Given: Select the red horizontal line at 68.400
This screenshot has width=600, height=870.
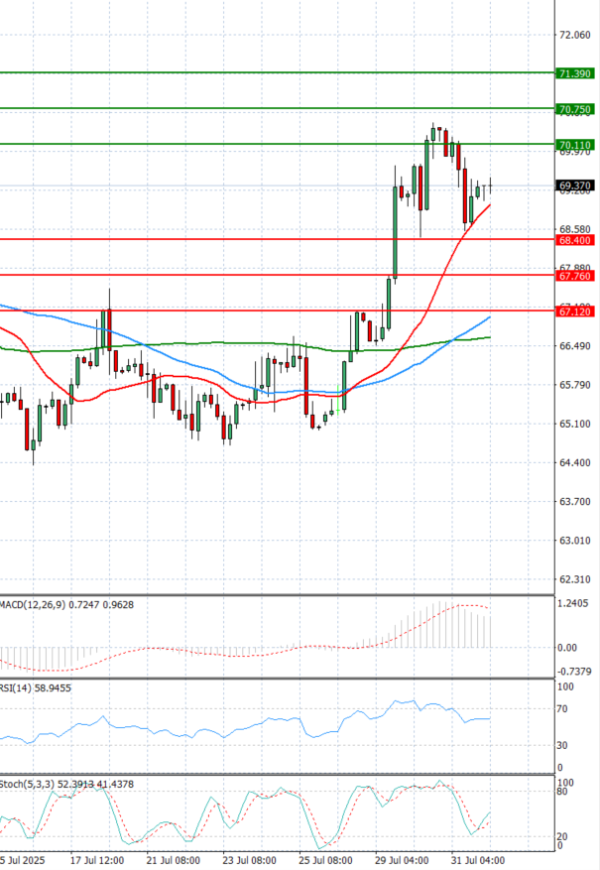Looking at the screenshot, I should pyautogui.click(x=278, y=239).
